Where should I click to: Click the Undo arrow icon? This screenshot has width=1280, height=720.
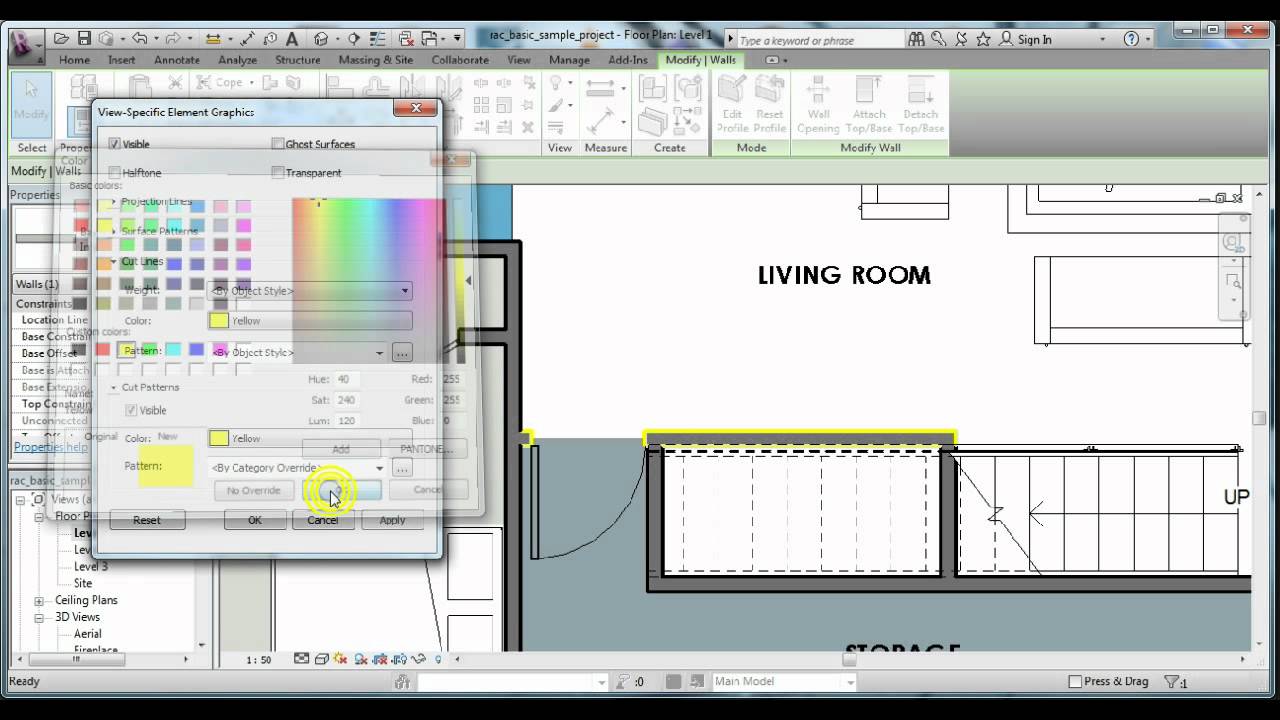click(138, 38)
